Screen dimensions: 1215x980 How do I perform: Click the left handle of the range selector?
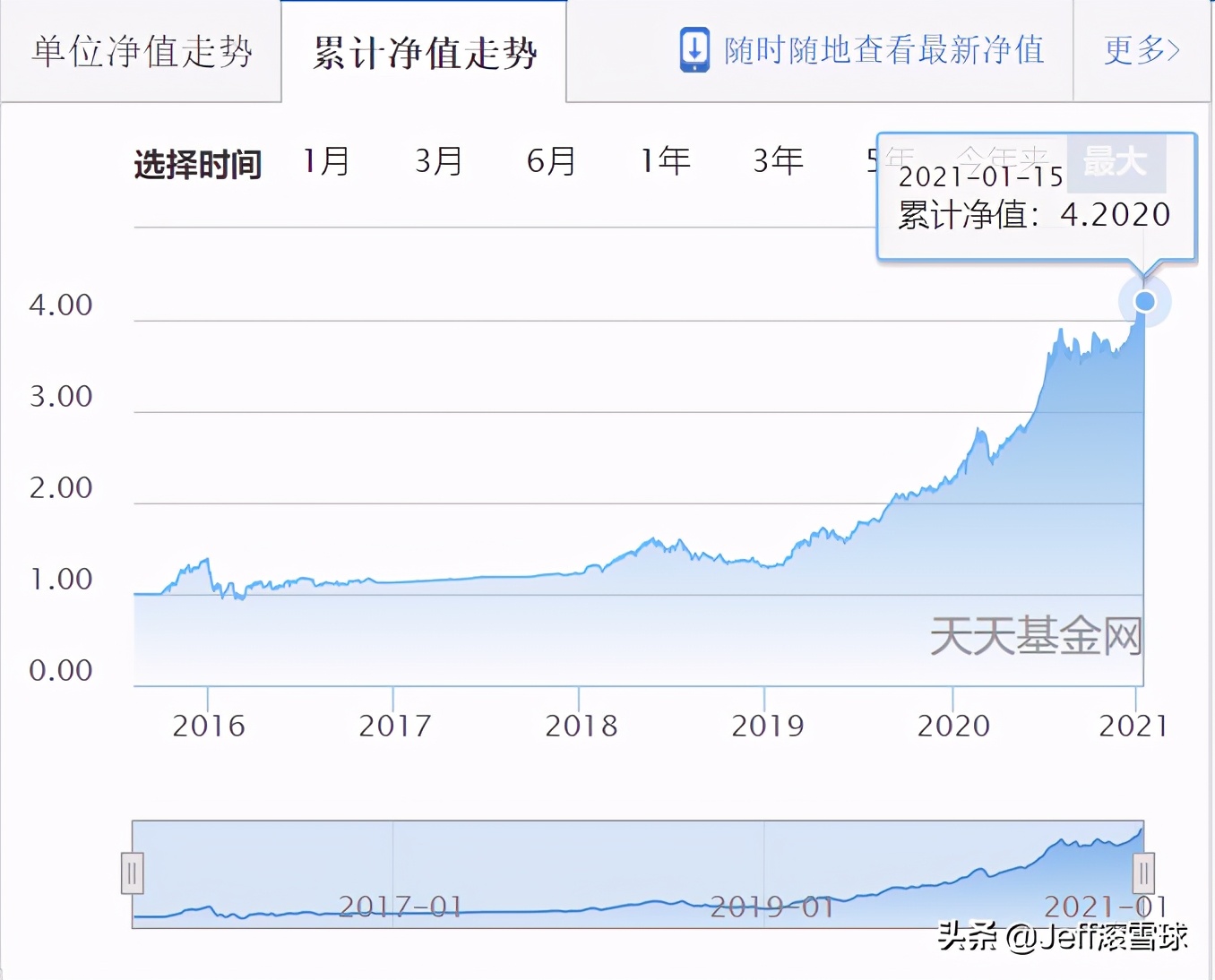[132, 872]
